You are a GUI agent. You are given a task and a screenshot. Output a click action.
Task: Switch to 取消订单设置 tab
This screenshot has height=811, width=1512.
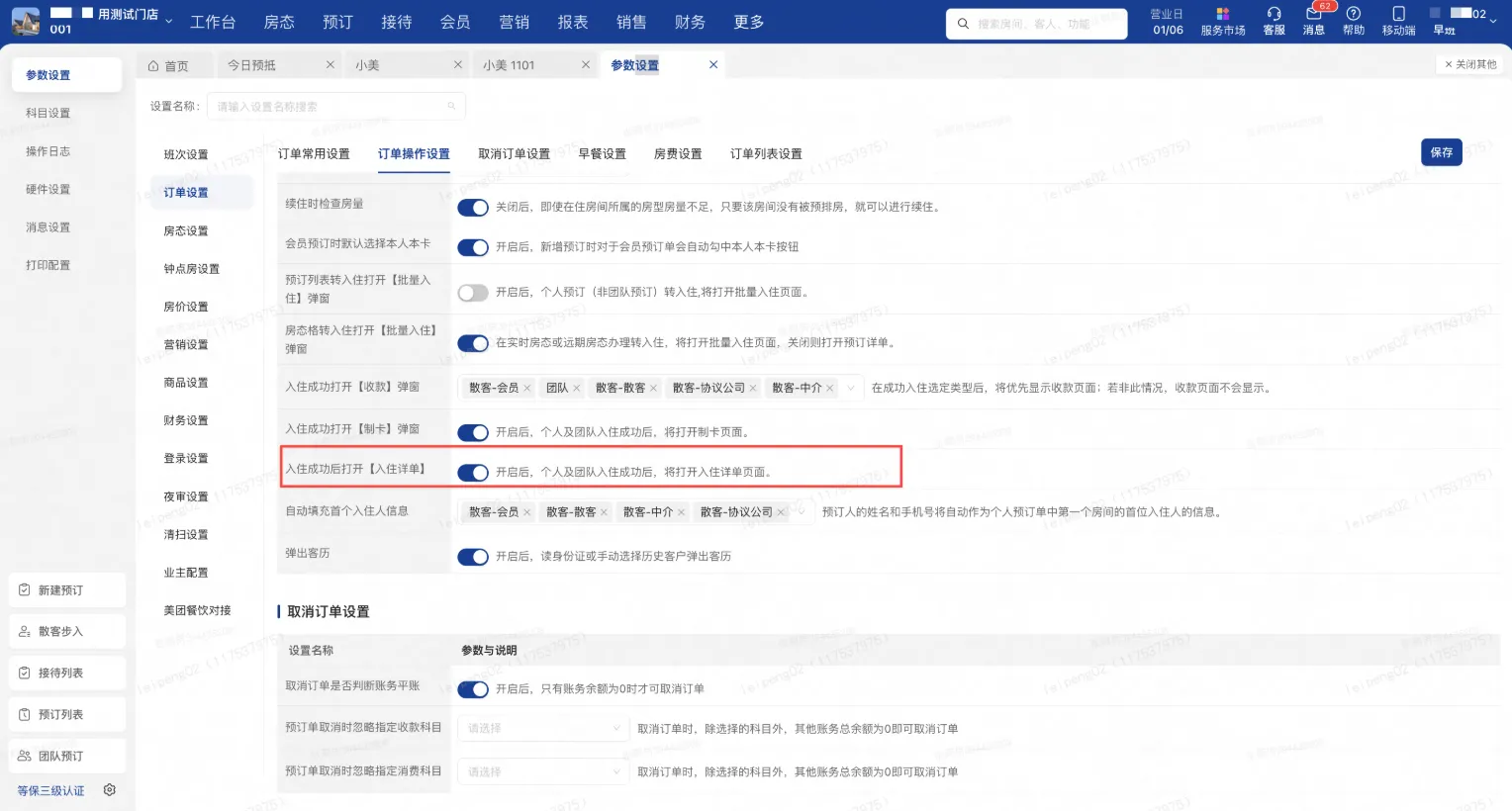point(514,154)
